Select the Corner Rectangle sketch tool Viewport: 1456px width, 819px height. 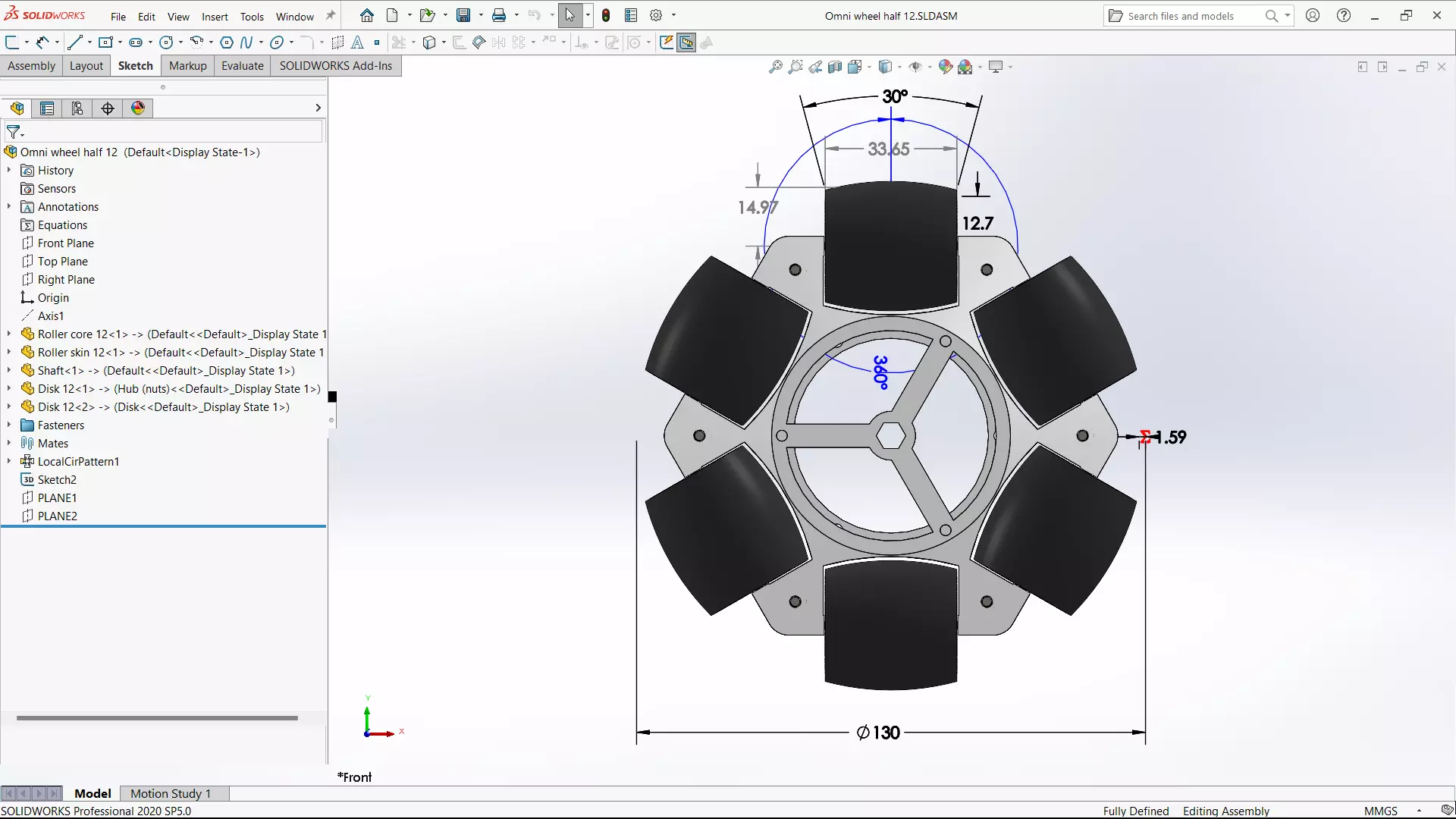[105, 42]
